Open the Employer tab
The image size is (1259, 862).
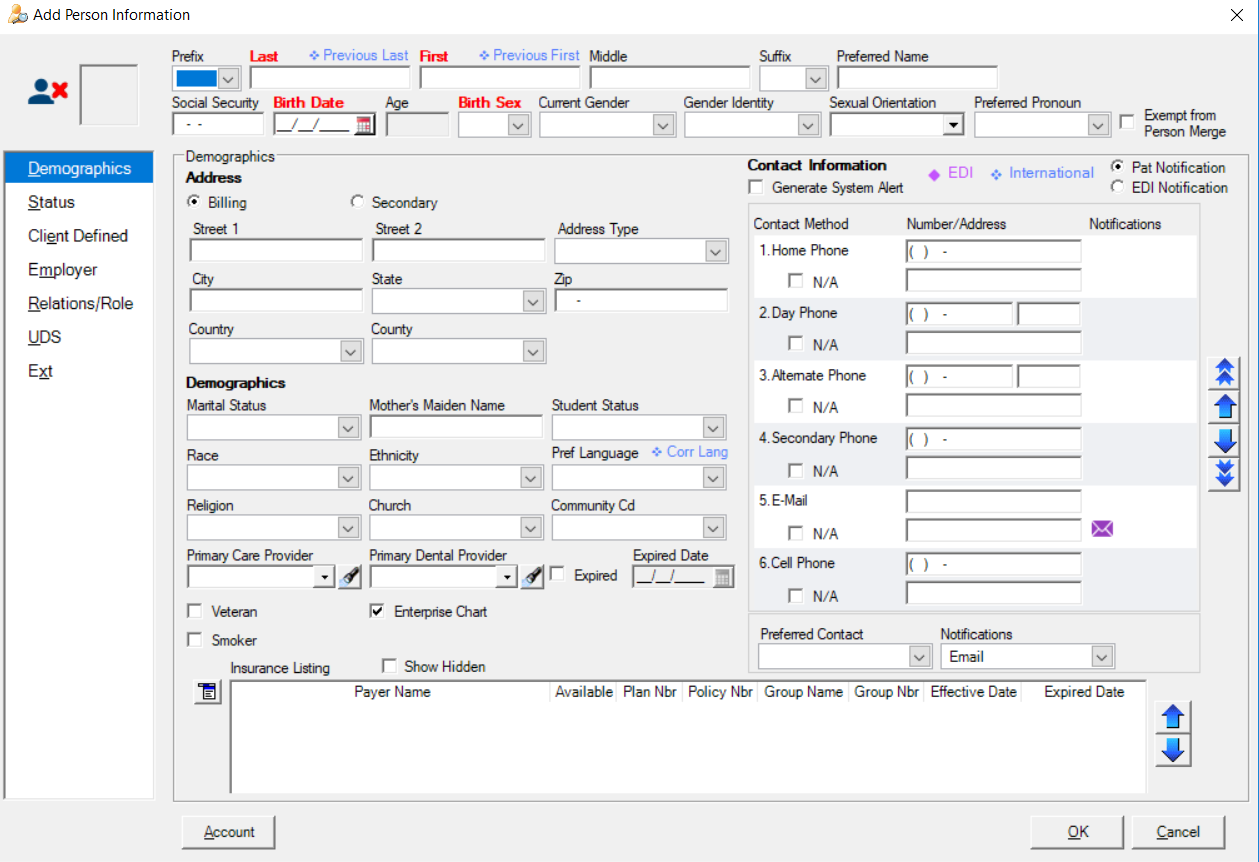pyautogui.click(x=63, y=270)
